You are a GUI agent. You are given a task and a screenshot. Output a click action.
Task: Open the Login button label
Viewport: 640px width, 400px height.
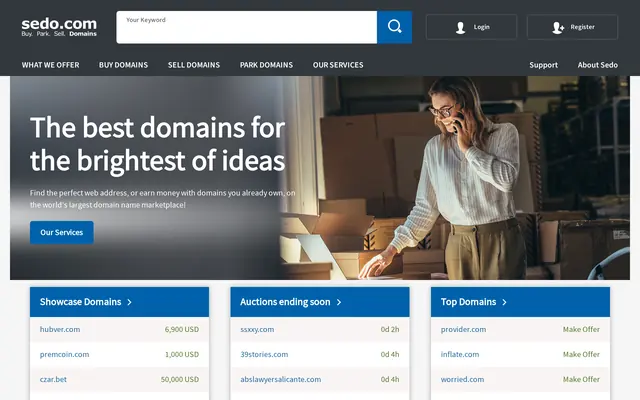coord(482,27)
